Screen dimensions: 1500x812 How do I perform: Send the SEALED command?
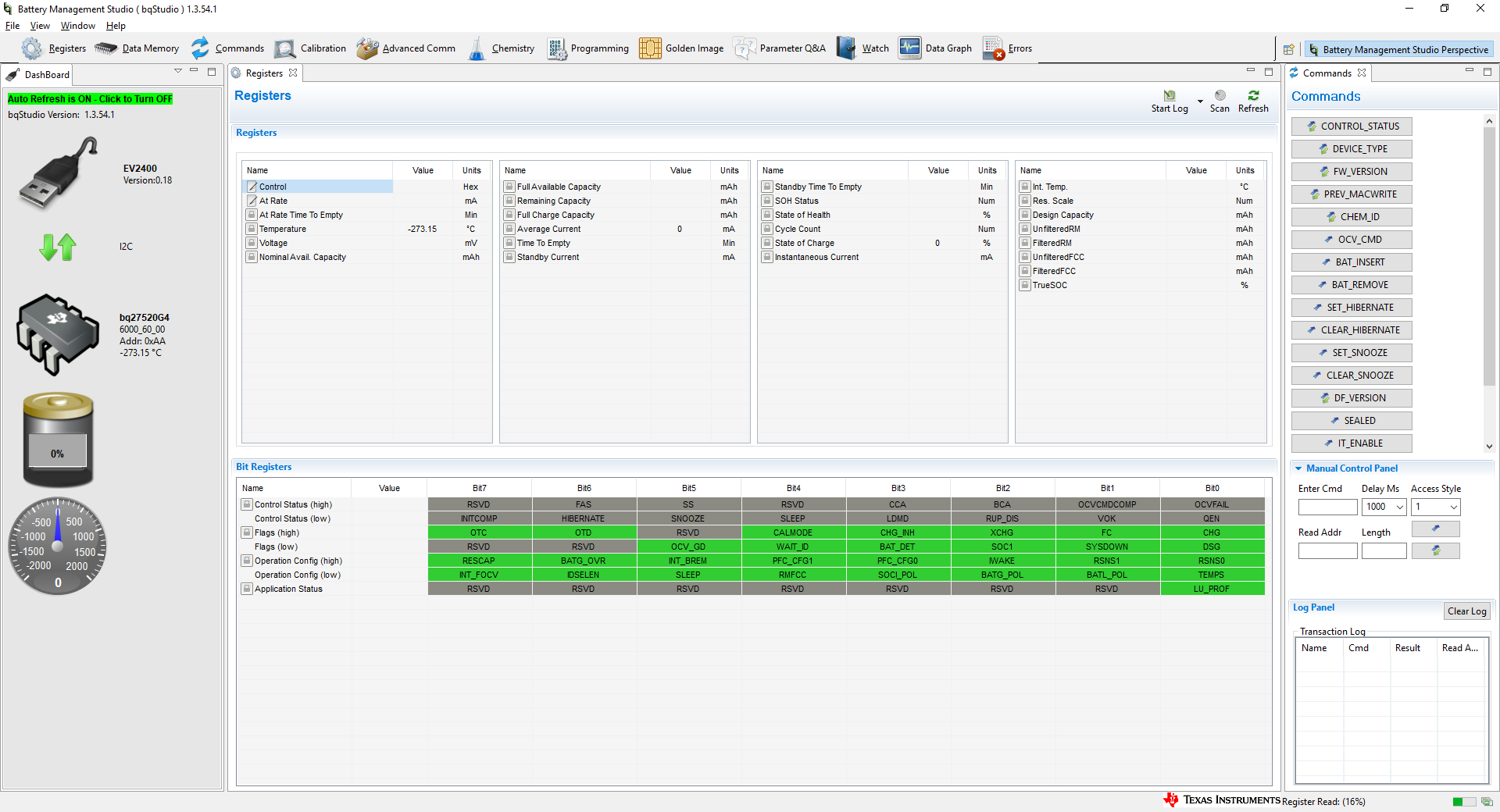coord(1352,421)
